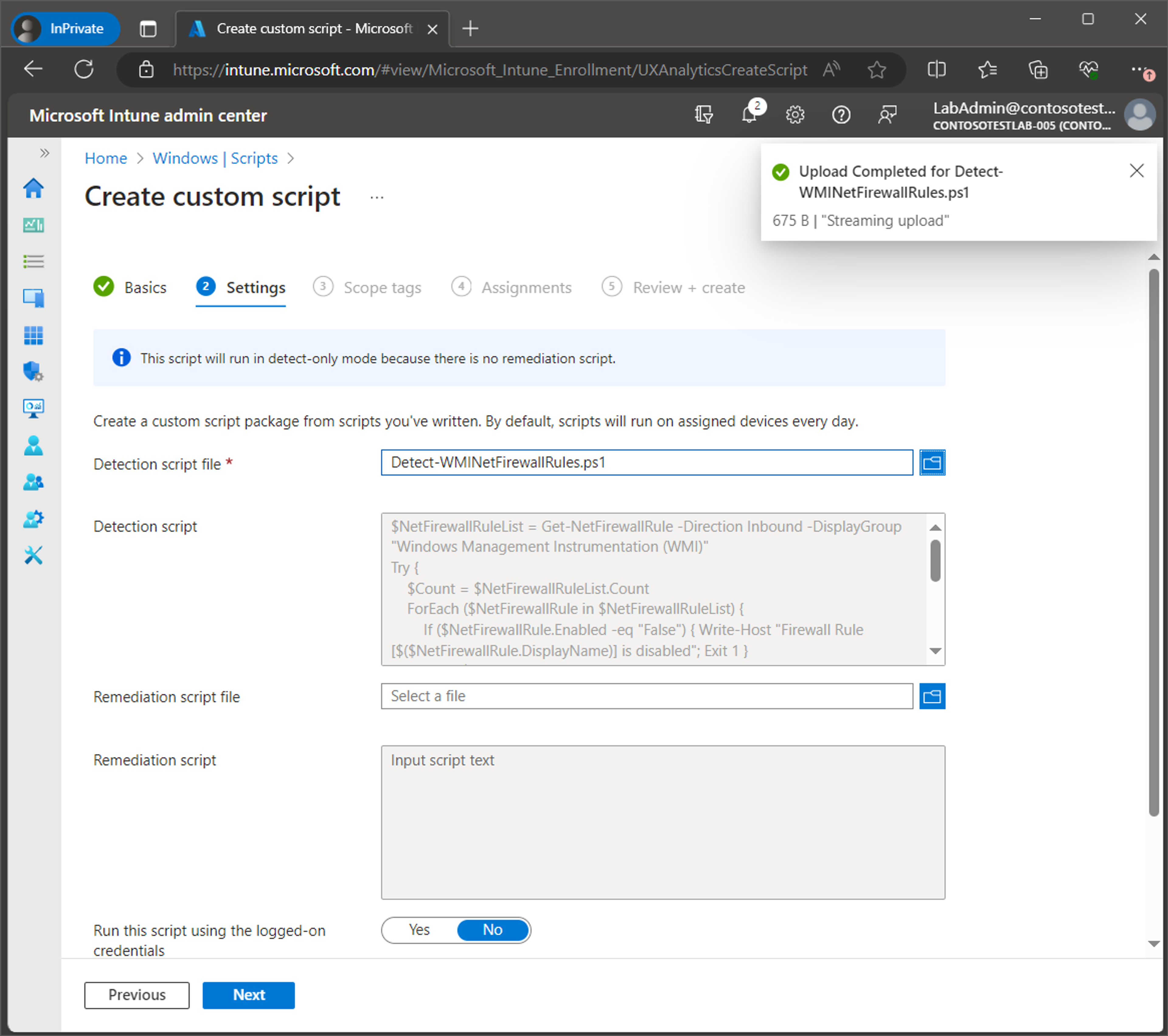Click the Remediation script file field

click(x=647, y=696)
